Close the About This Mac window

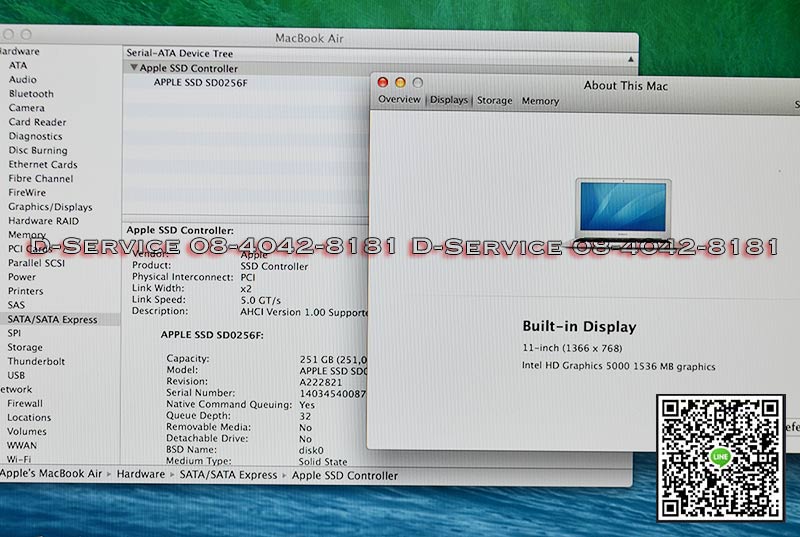(x=383, y=82)
